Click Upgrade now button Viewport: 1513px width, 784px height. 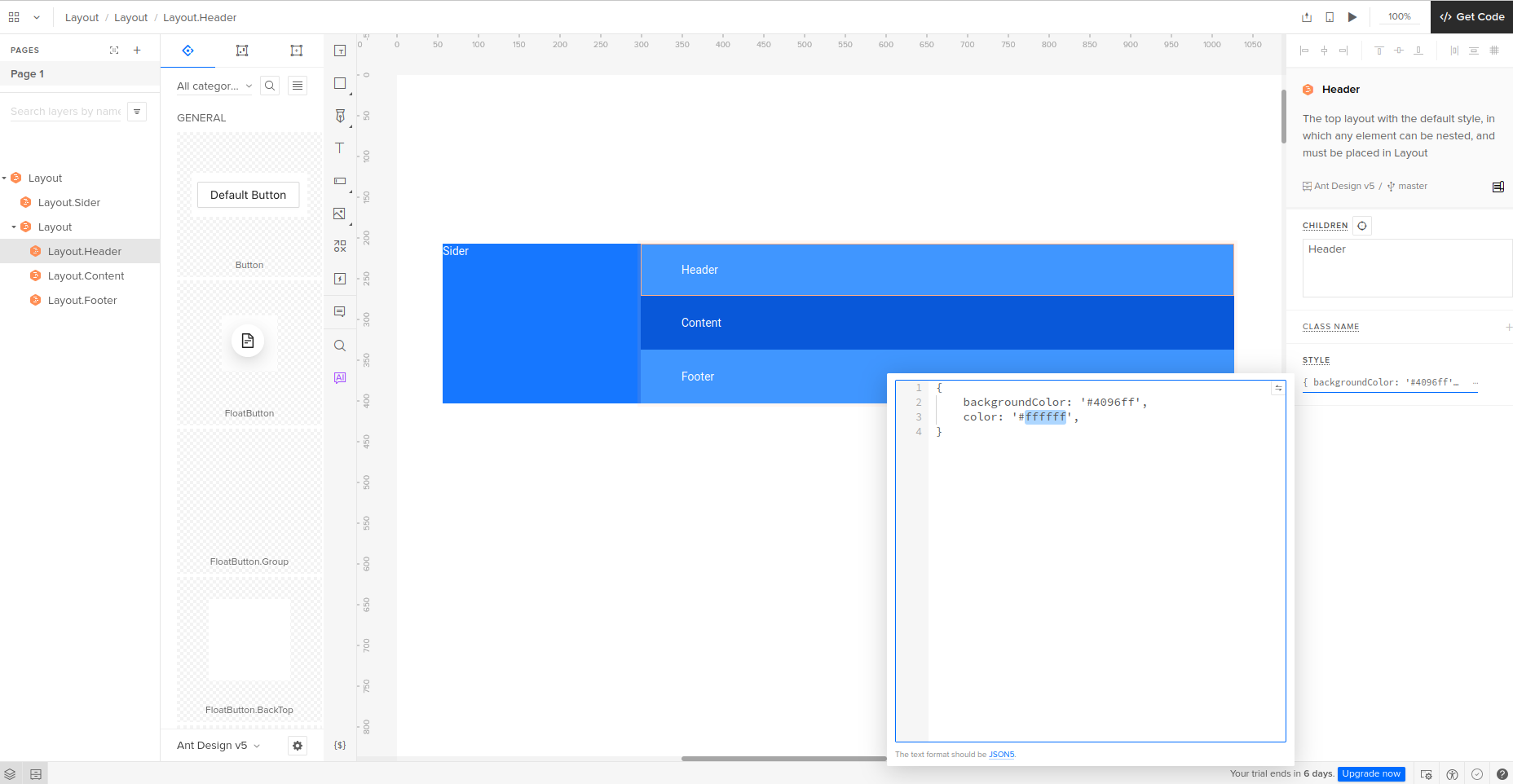click(x=1371, y=774)
